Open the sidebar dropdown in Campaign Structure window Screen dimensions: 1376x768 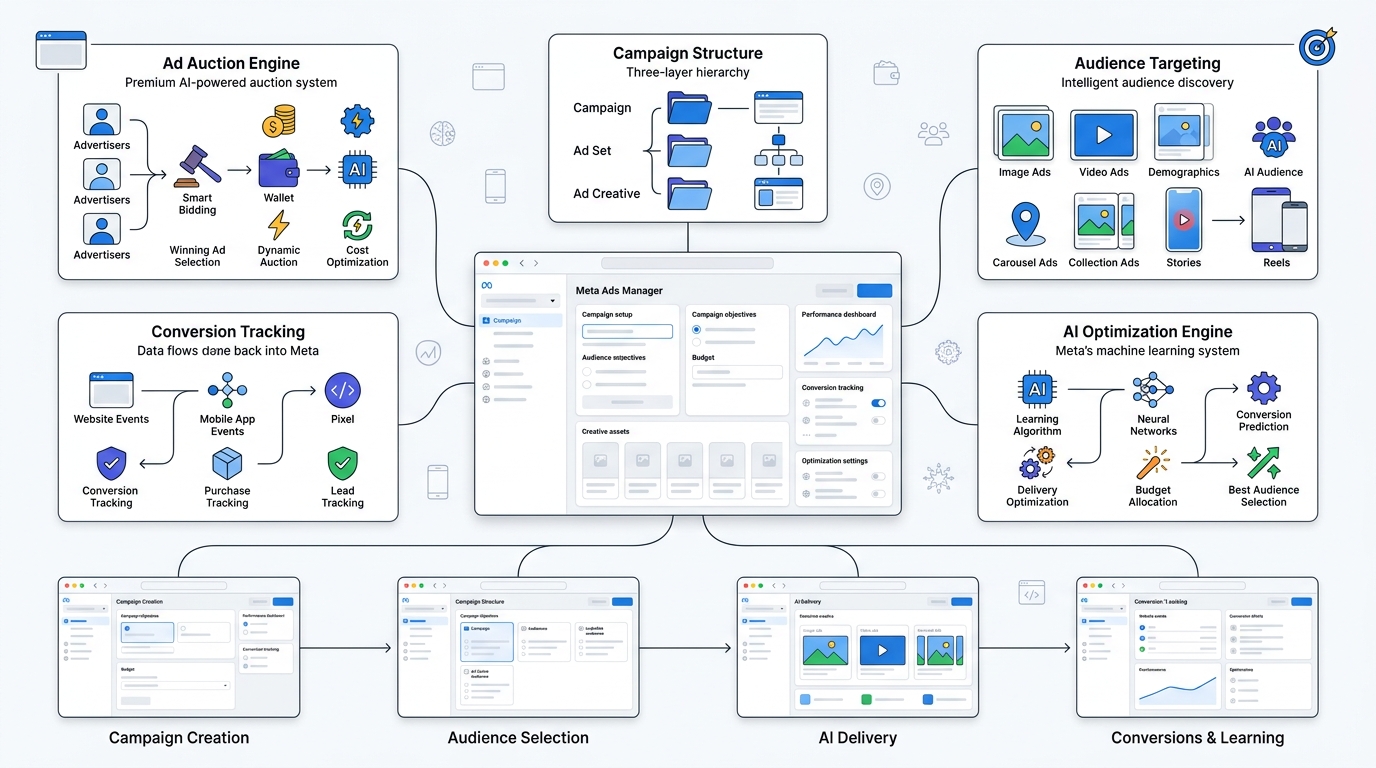pyautogui.click(x=426, y=608)
